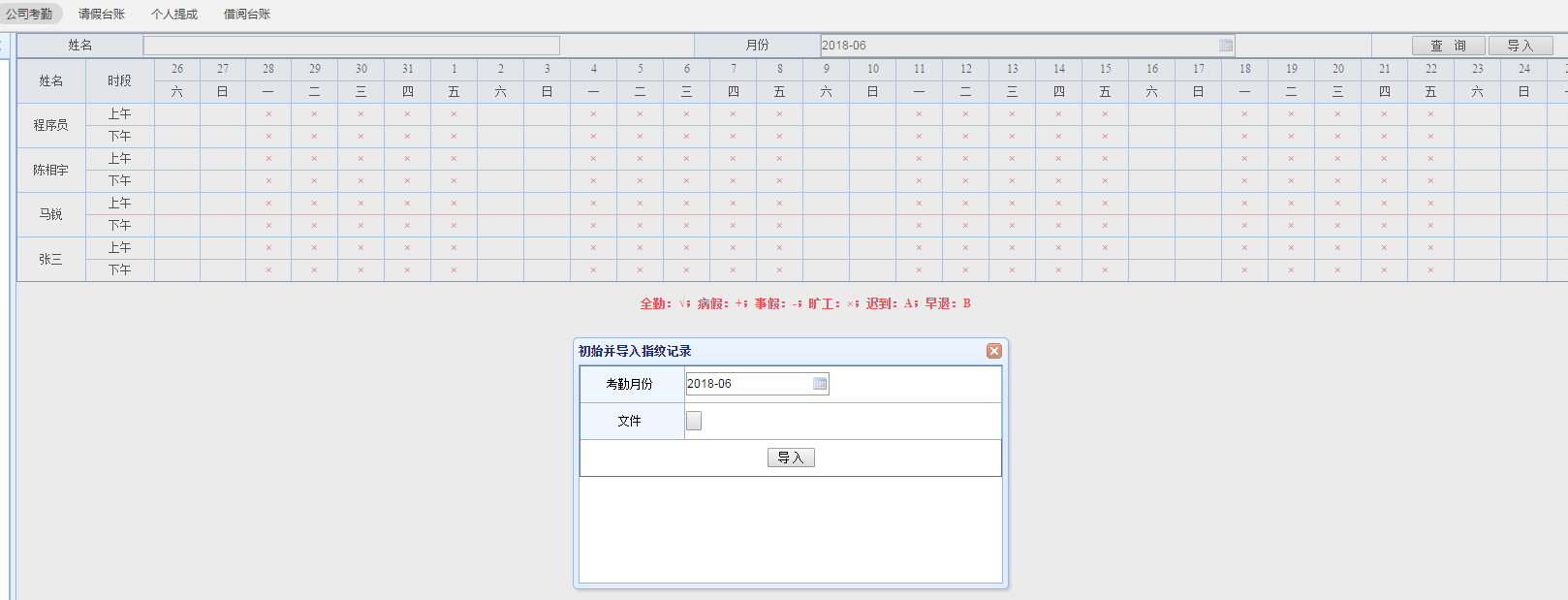Switch to the 公司考勤 tab
Screen dimensions: 1568x600
[30, 15]
